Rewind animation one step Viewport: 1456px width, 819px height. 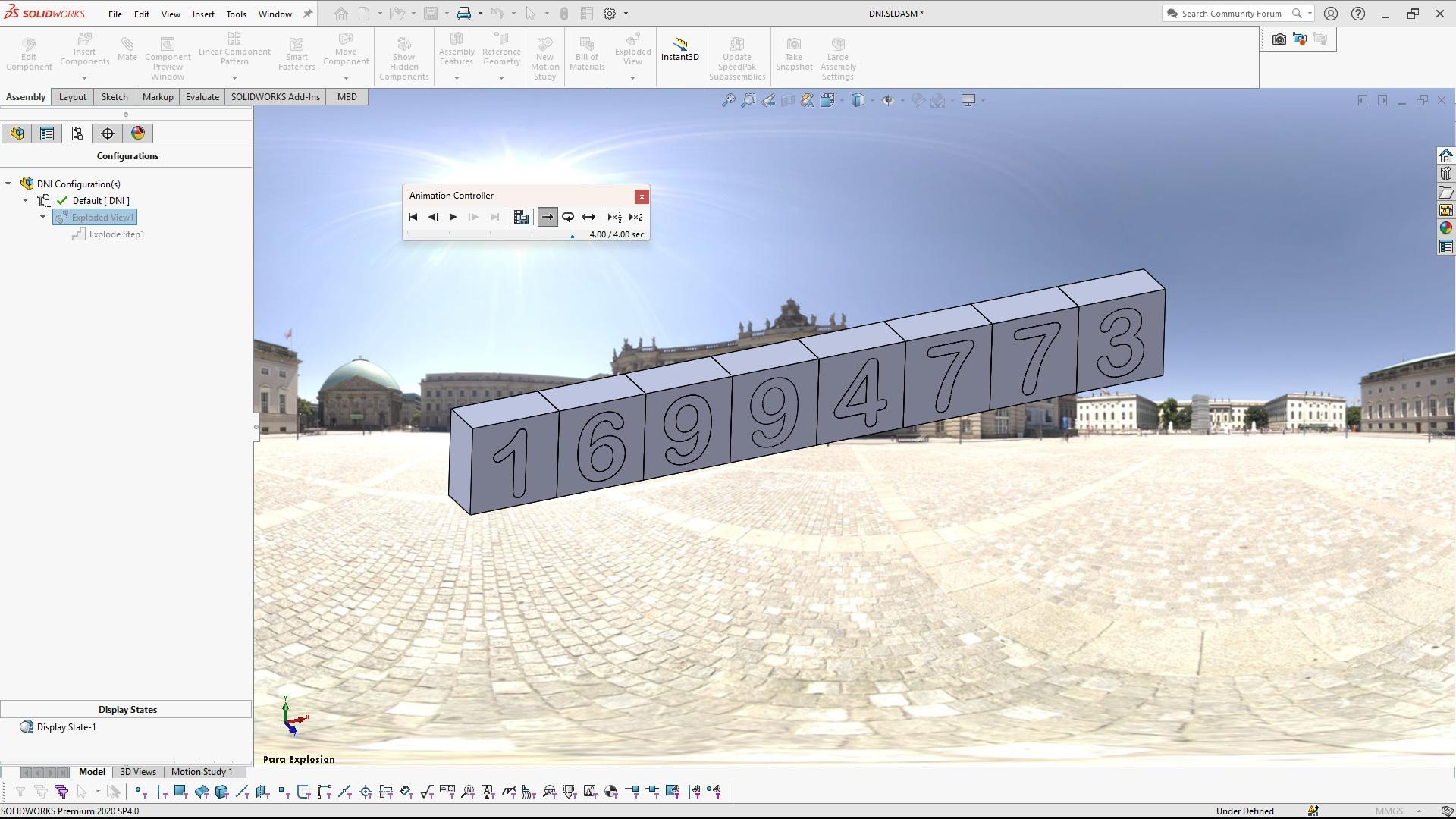point(433,218)
